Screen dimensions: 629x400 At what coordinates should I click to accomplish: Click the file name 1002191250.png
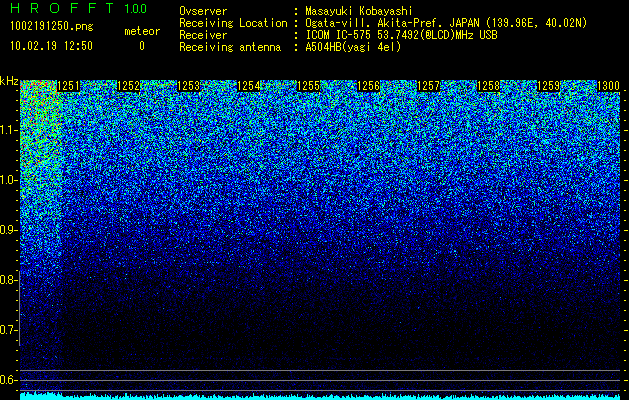click(x=52, y=27)
